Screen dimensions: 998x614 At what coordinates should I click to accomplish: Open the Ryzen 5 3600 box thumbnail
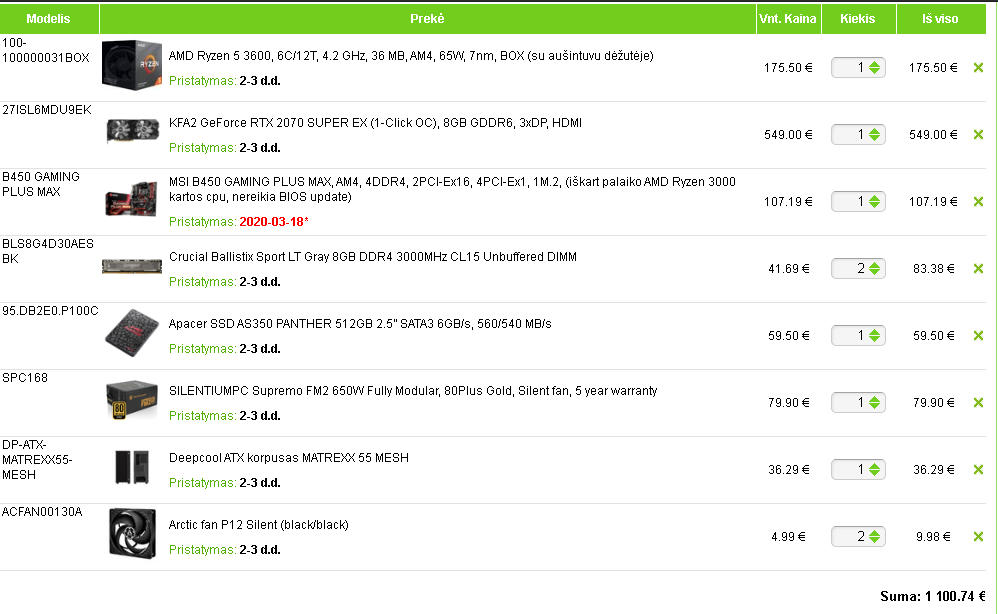pos(132,65)
